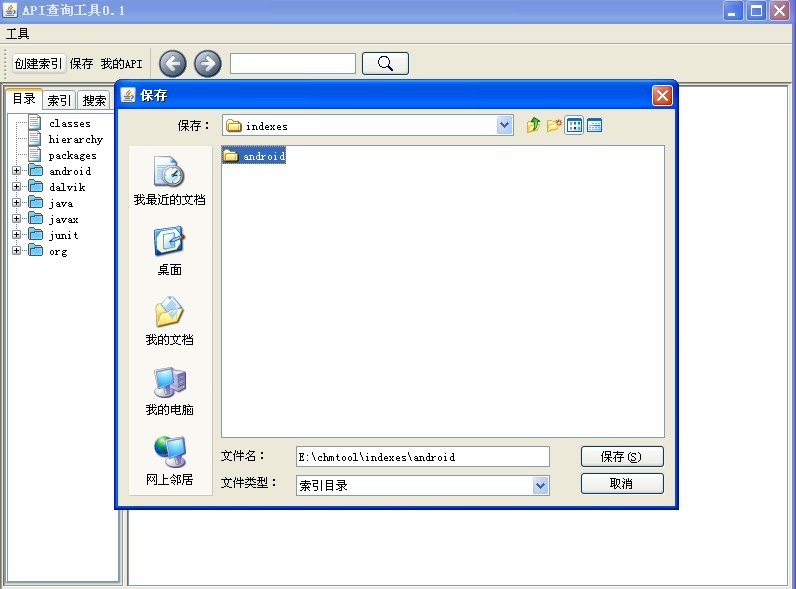Close the 保存 dialog
The width and height of the screenshot is (796, 589).
(662, 95)
